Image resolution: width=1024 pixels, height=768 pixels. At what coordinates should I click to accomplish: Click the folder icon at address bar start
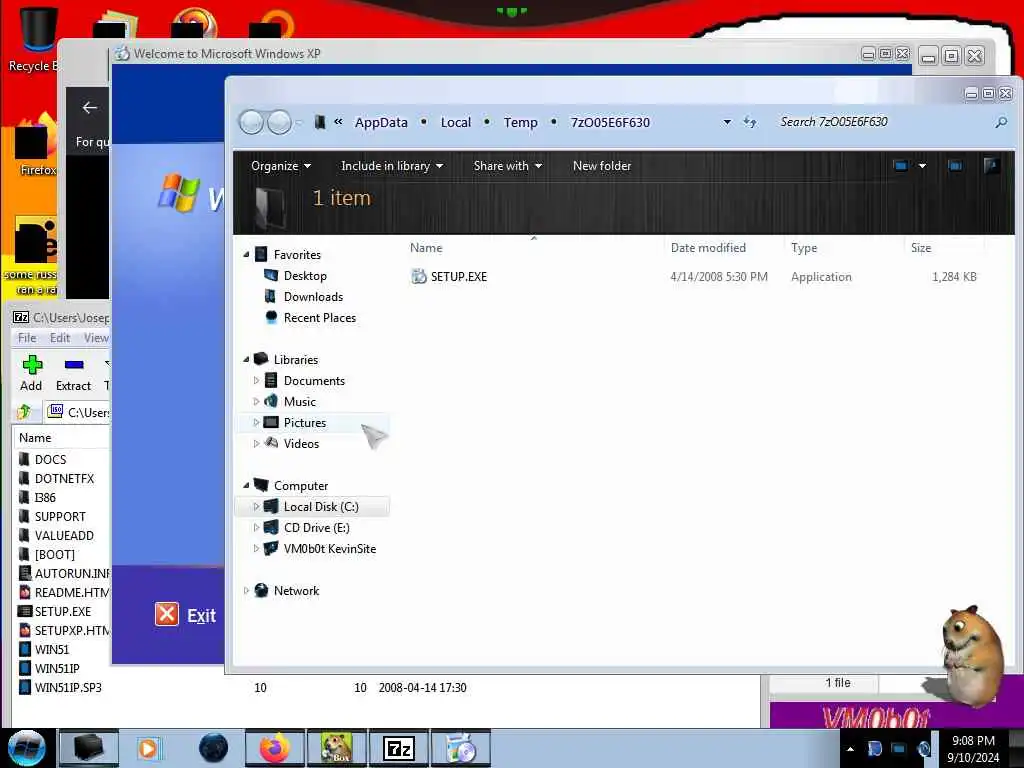[x=319, y=122]
